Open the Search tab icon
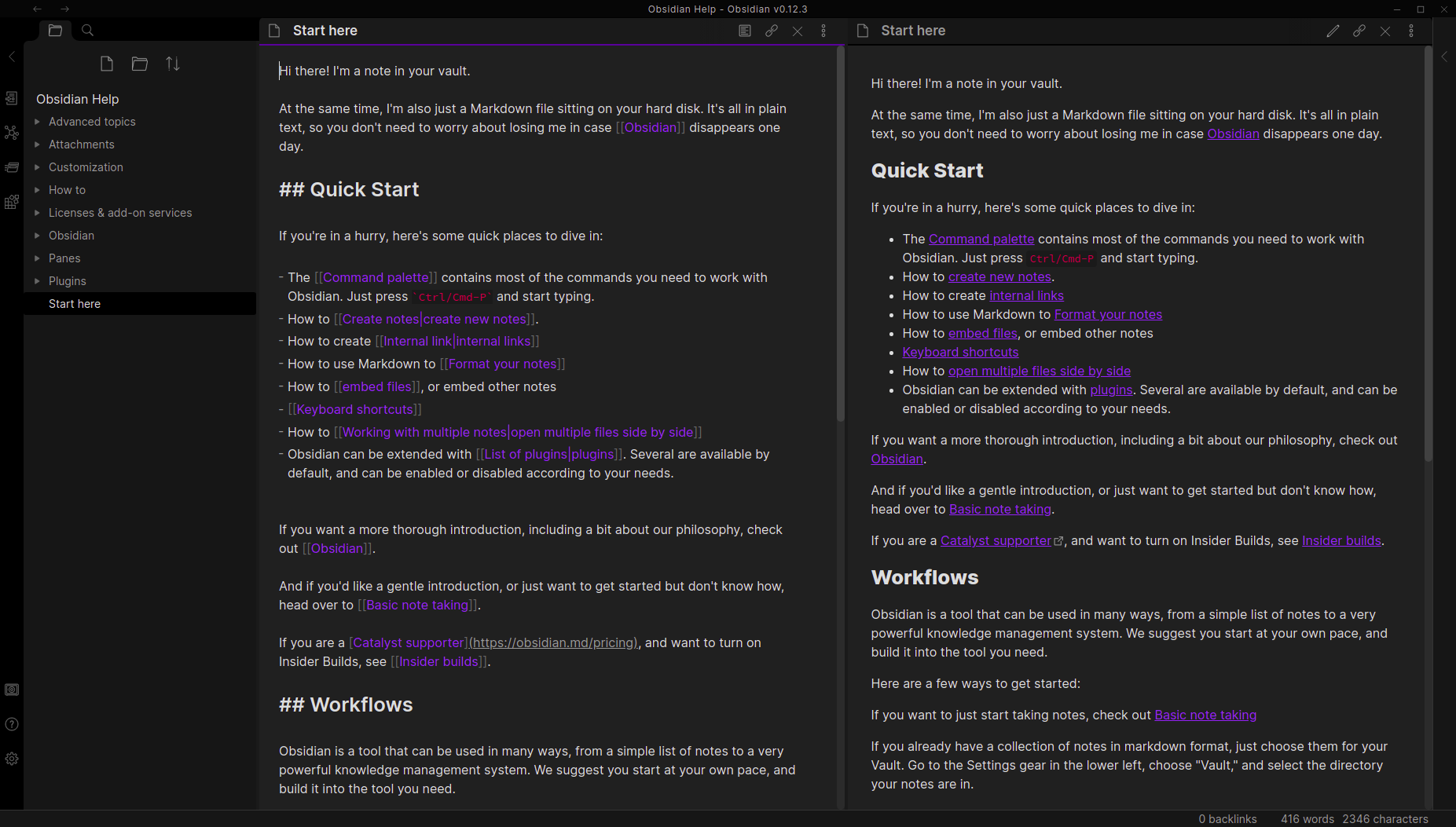This screenshot has width=1456, height=827. [x=88, y=31]
